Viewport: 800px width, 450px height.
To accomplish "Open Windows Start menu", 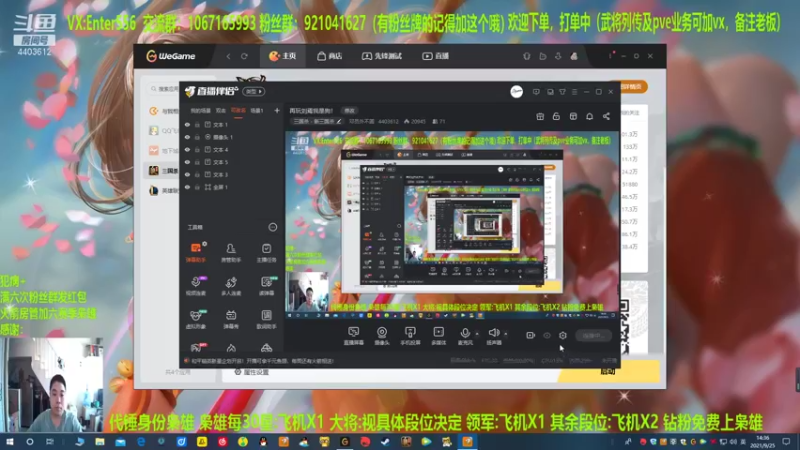I will click(x=9, y=442).
